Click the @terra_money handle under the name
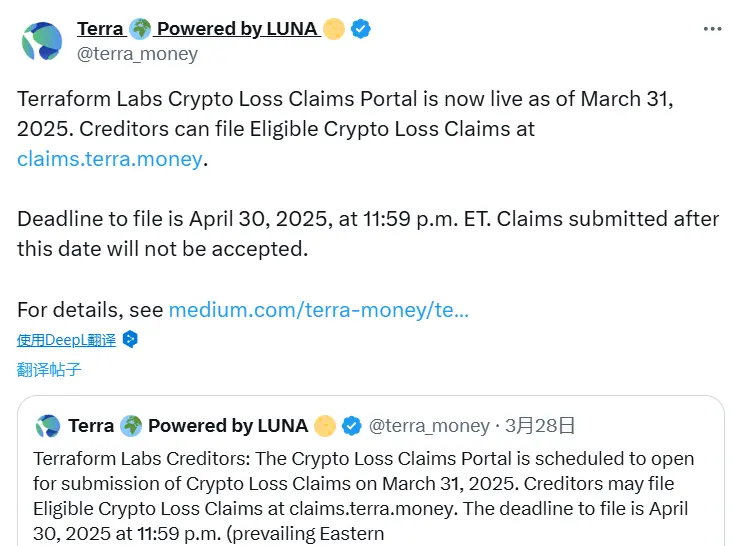Screen dimensions: 739x546 tap(137, 53)
